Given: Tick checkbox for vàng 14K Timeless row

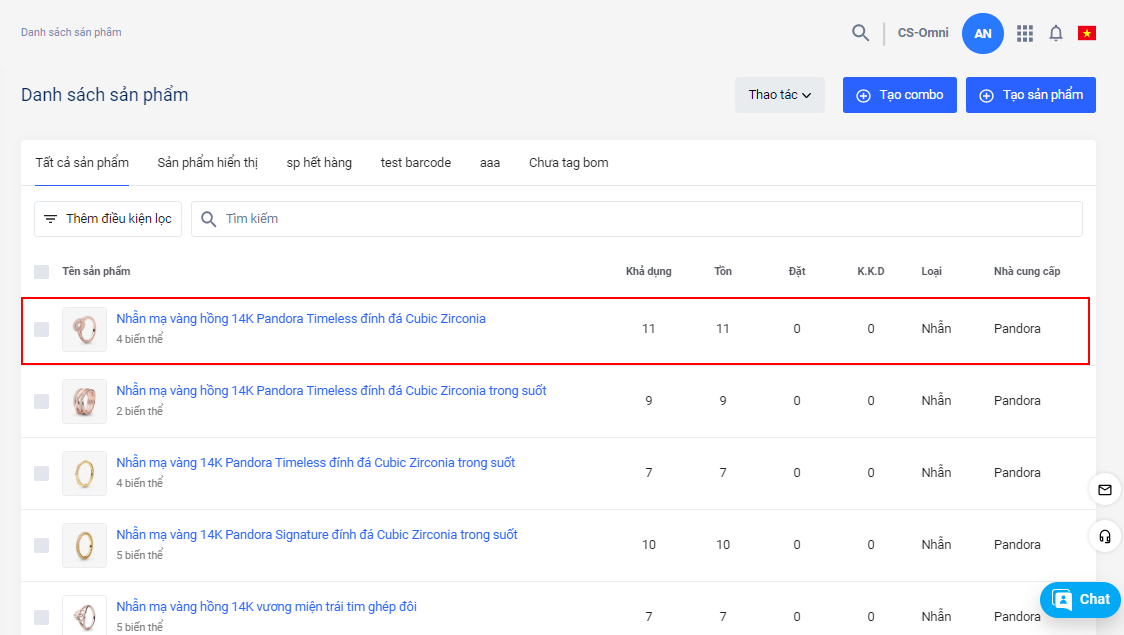Looking at the screenshot, I should 42,473.
